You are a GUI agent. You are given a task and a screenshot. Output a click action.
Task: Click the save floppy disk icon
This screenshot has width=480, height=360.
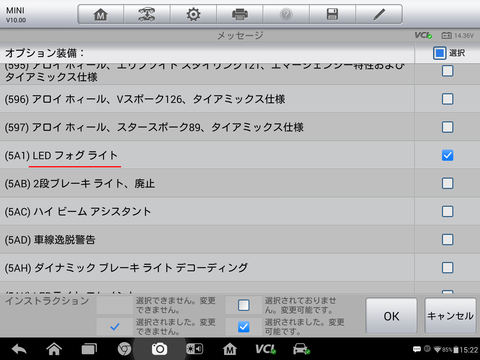pyautogui.click(x=332, y=15)
